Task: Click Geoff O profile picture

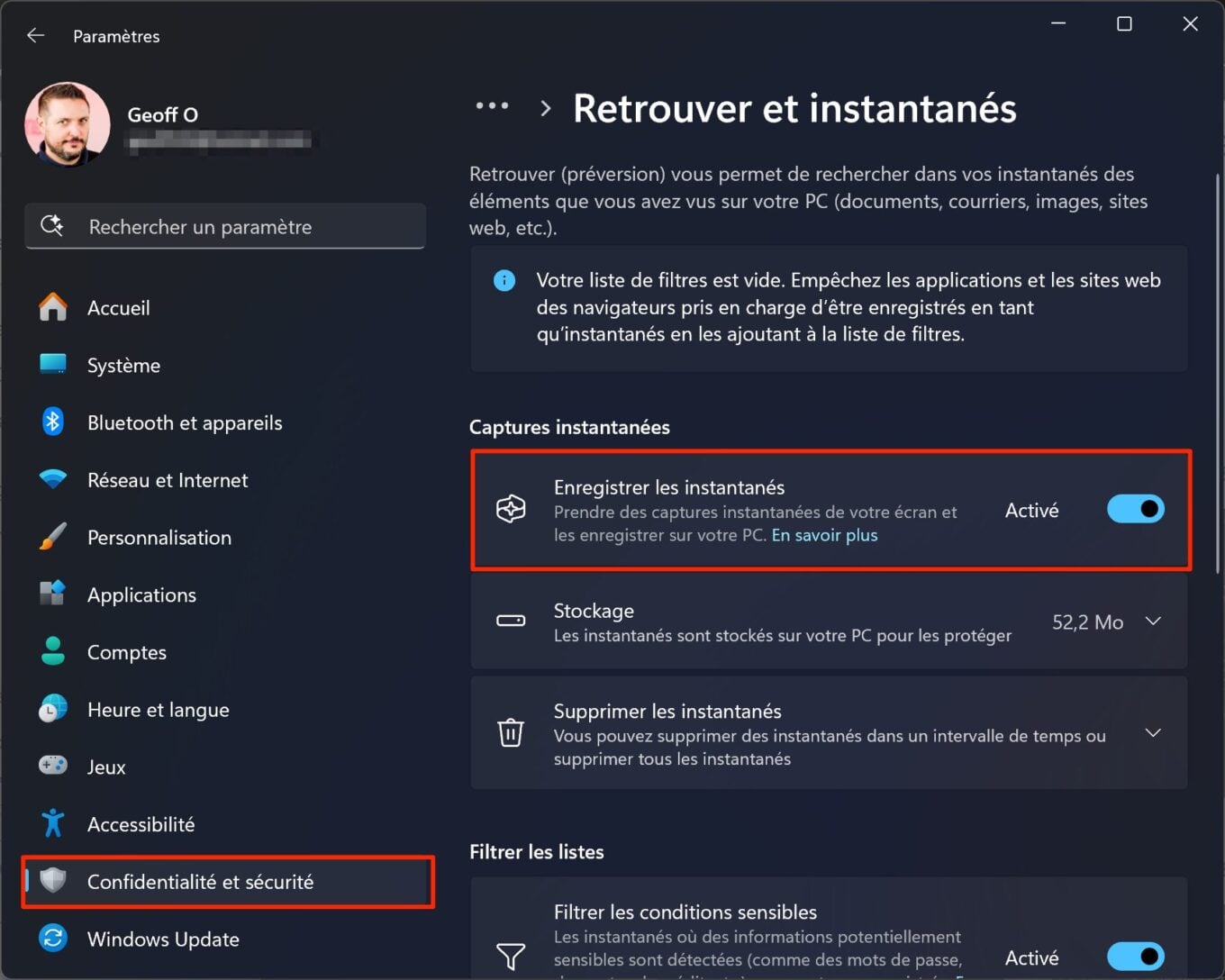Action: coord(68,125)
